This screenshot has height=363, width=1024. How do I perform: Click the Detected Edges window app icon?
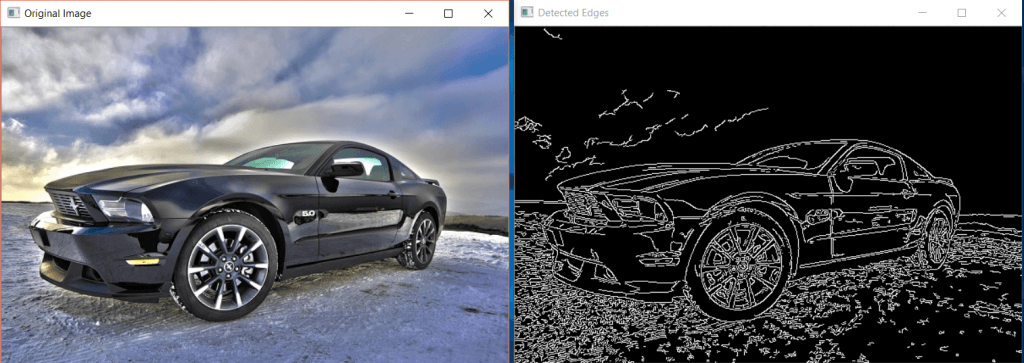coord(527,12)
